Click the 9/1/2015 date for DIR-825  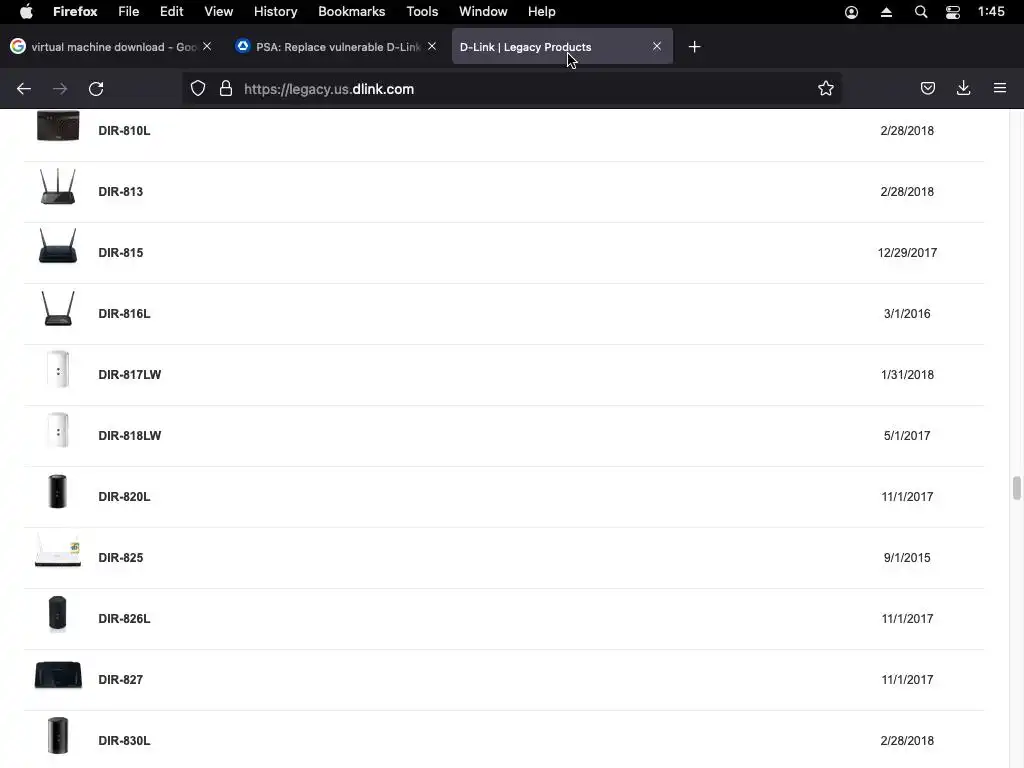tap(907, 558)
